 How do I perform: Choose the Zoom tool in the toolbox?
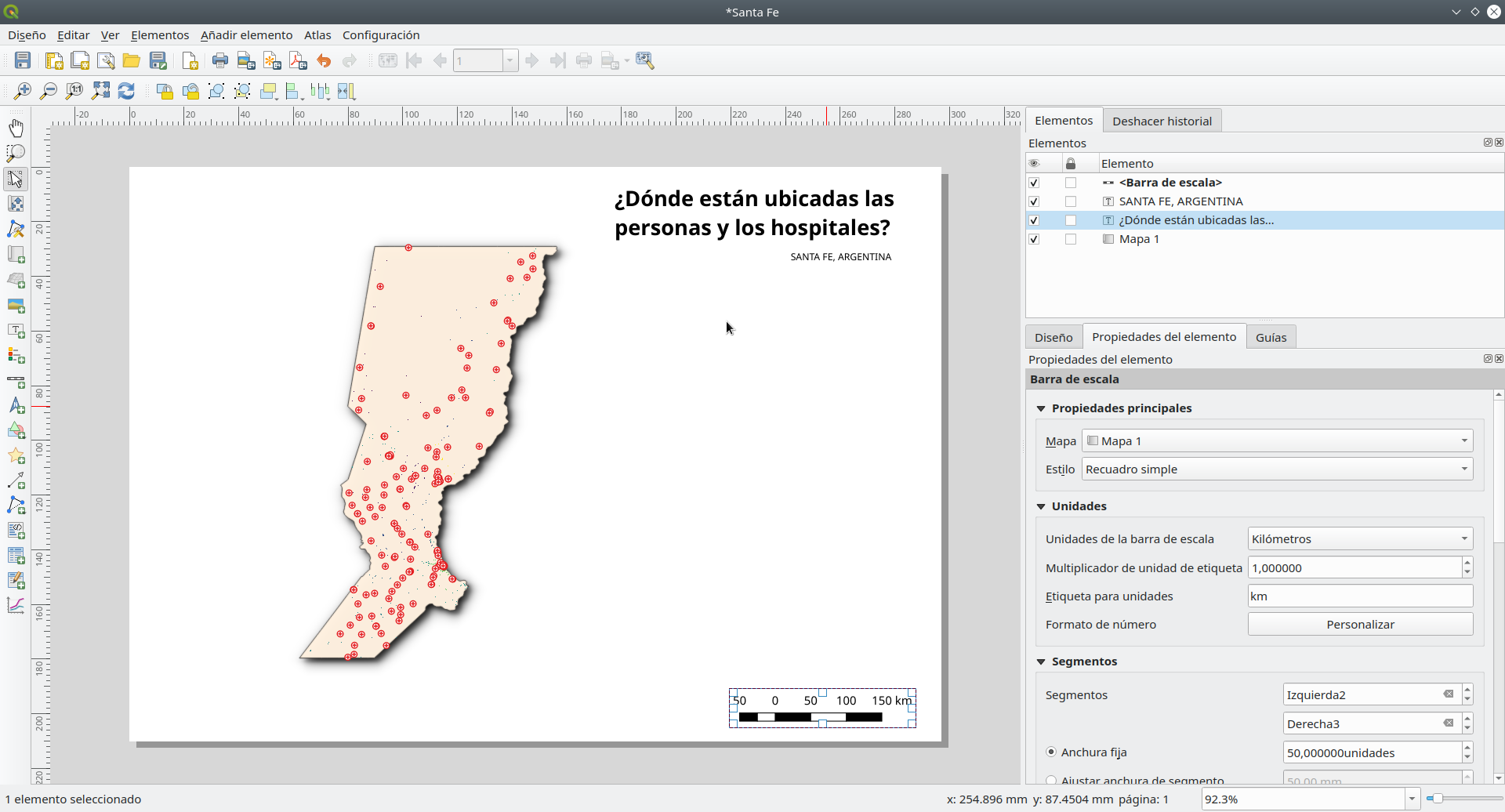16,153
